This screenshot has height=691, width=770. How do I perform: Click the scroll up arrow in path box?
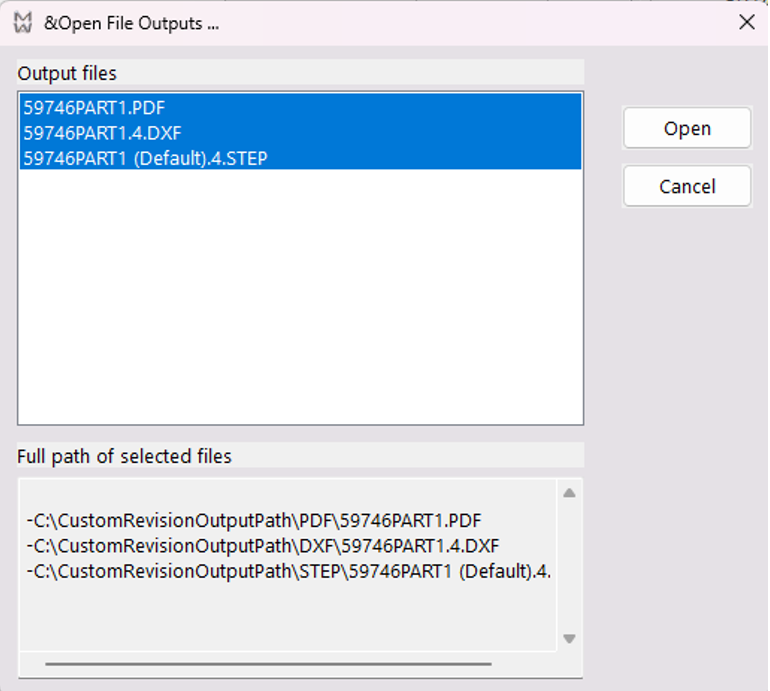tap(569, 493)
